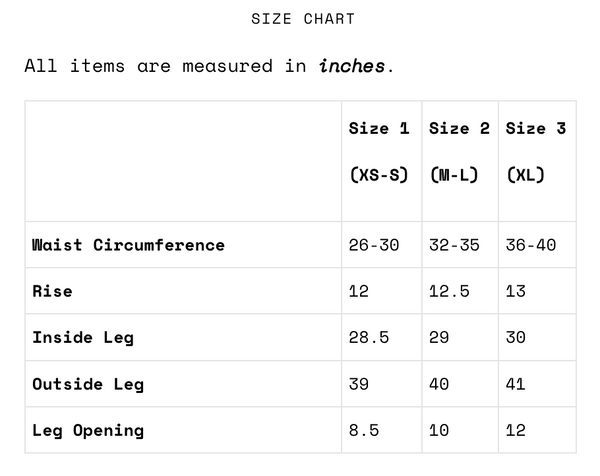Click the 28.5 inside leg value

(369, 337)
